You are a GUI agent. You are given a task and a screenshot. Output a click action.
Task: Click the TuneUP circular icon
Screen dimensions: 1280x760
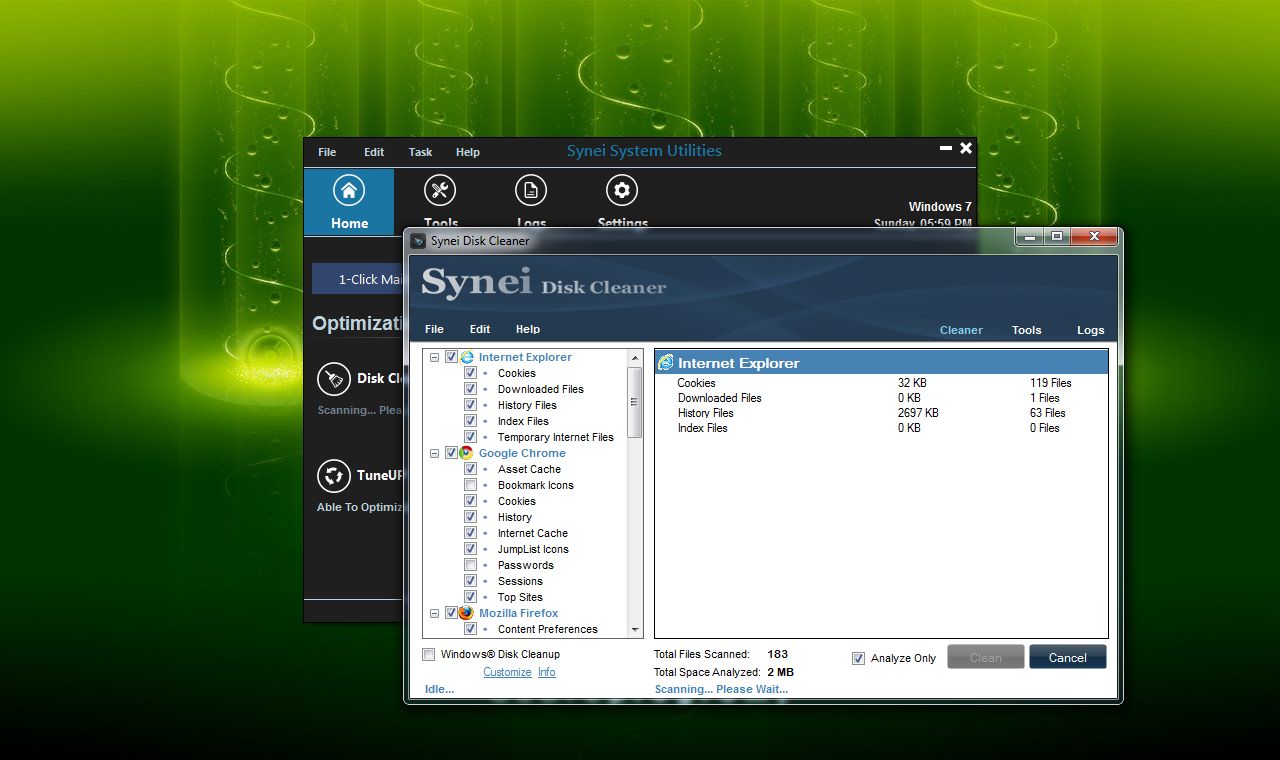click(x=333, y=476)
